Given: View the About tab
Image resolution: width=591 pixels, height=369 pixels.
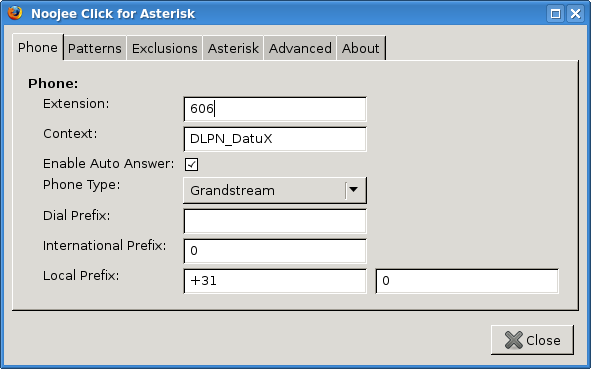Looking at the screenshot, I should (361, 48).
